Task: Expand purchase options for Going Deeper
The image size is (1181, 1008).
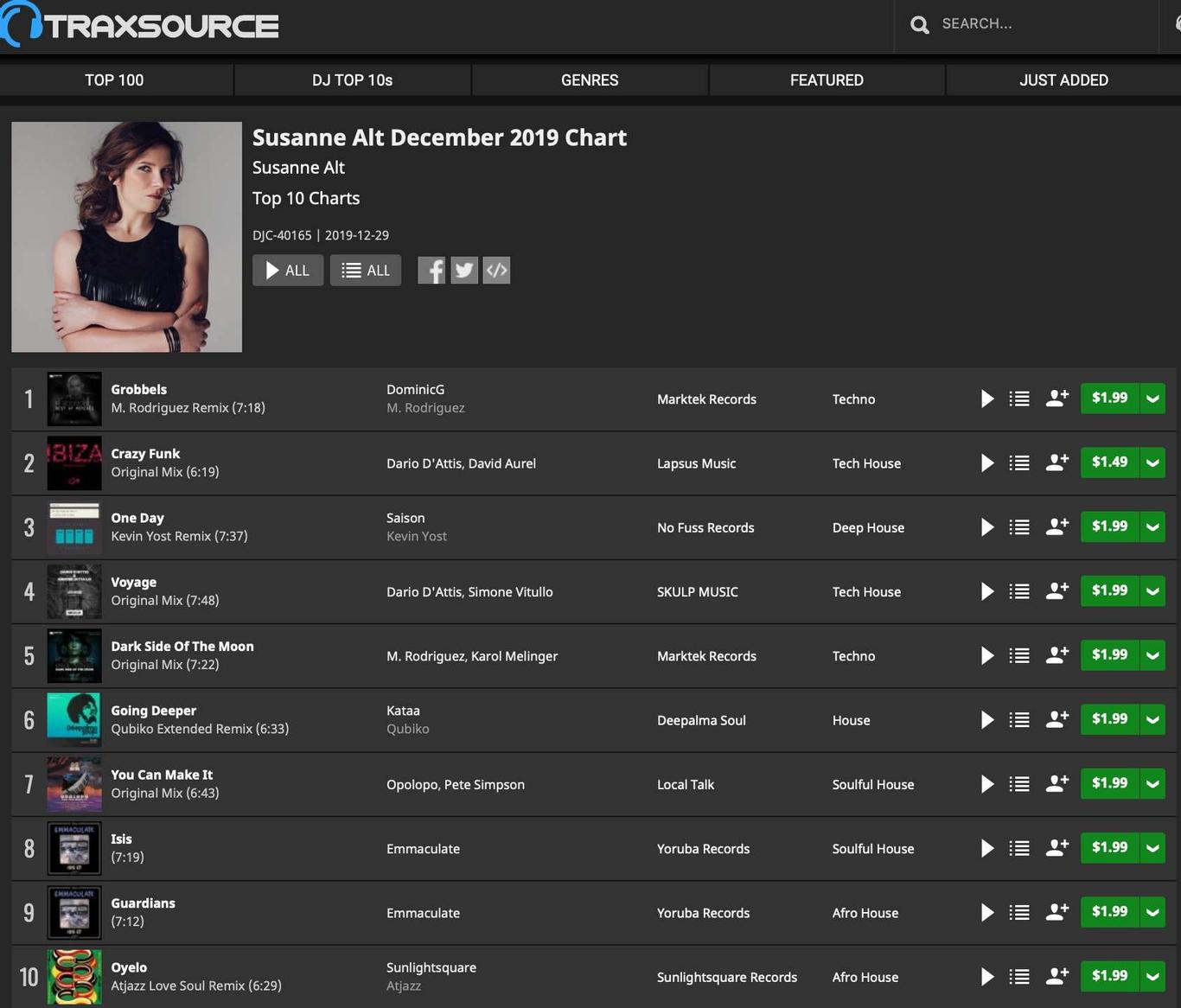Action: click(1152, 719)
